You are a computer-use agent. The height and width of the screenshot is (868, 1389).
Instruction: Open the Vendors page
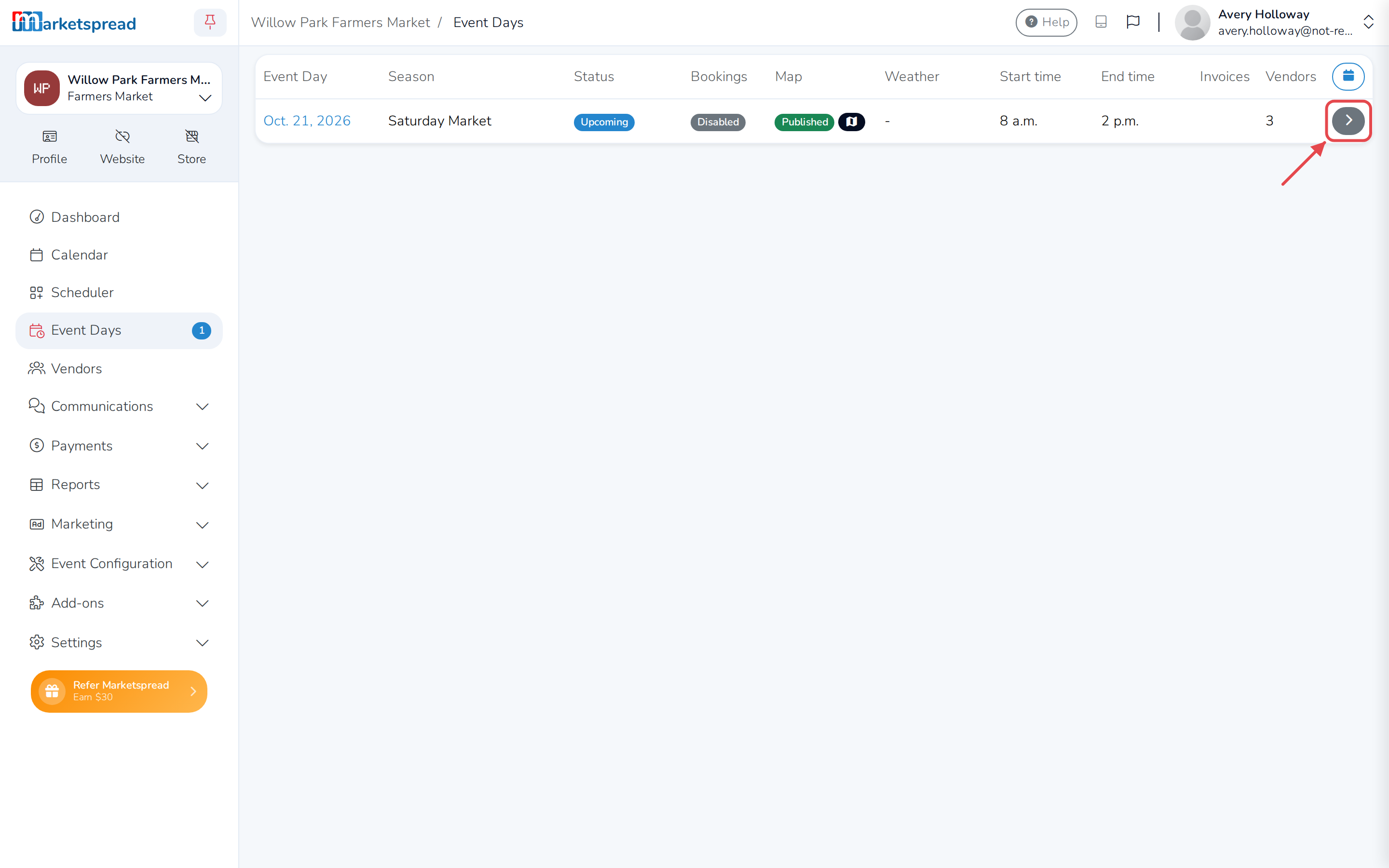click(x=119, y=368)
